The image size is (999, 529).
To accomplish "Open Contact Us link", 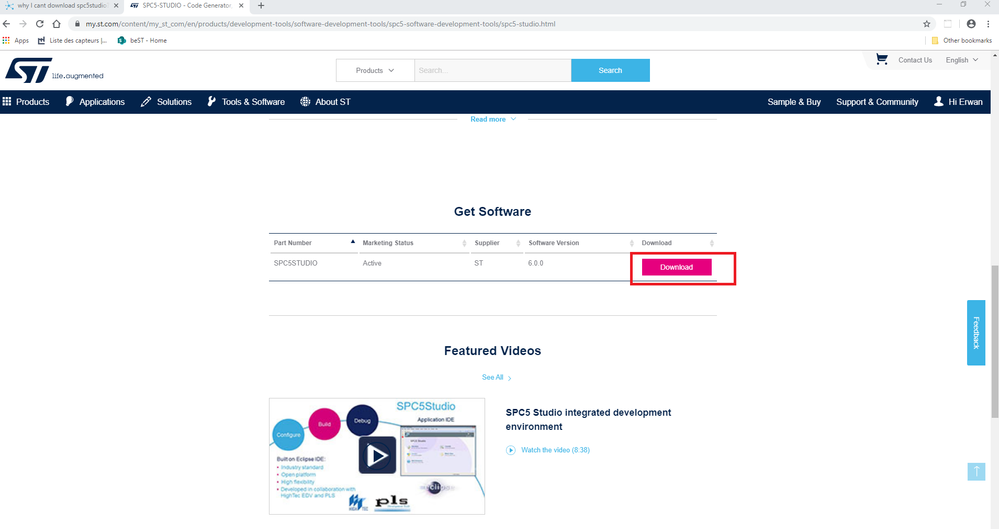I will (915, 60).
